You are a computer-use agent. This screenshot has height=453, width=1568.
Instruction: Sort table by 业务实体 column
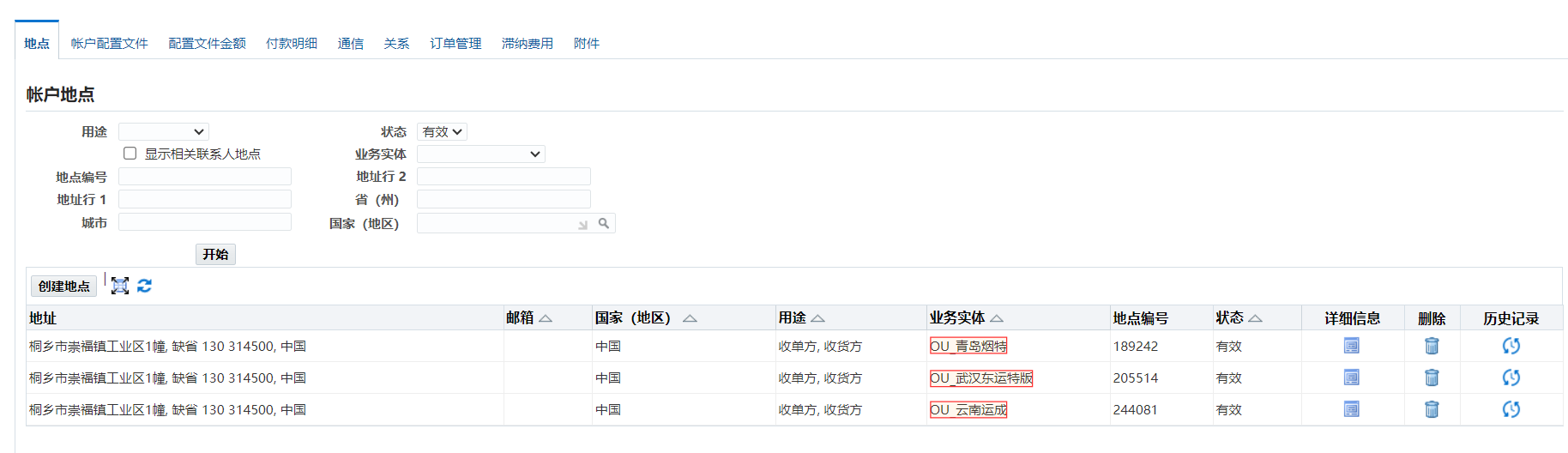pos(996,318)
